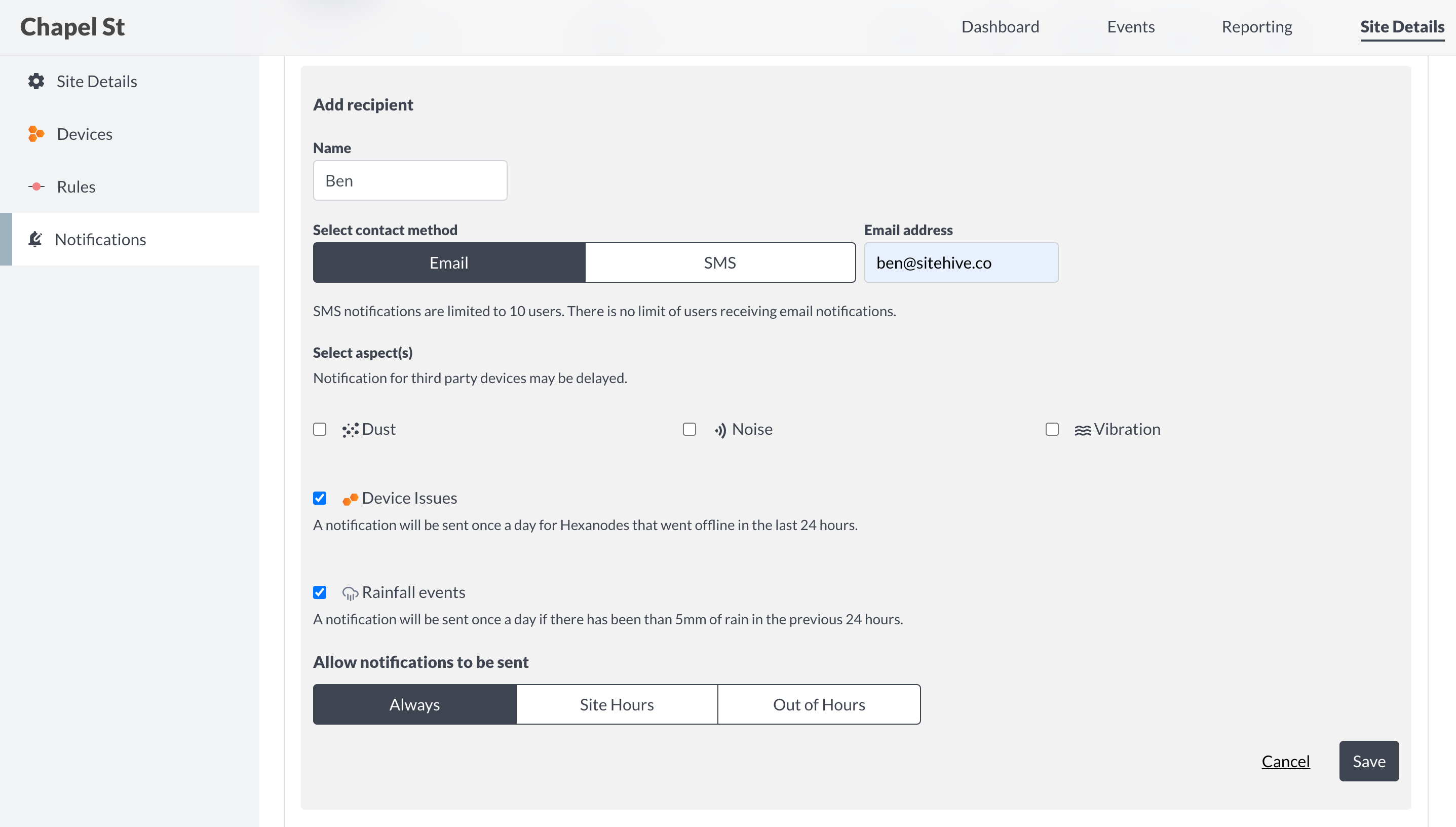Open Site Details in the sidebar
The height and width of the screenshot is (827, 1456).
point(130,81)
